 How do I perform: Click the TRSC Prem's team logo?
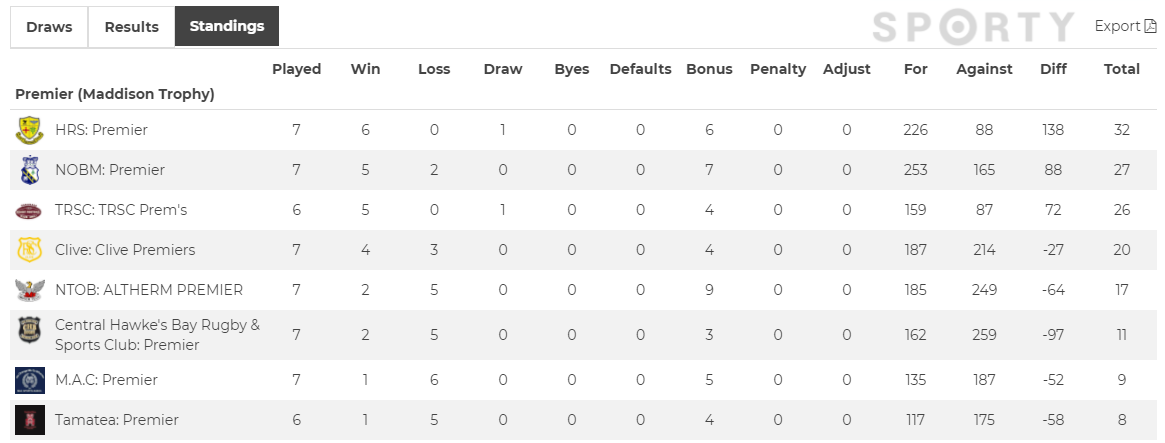tap(30, 210)
